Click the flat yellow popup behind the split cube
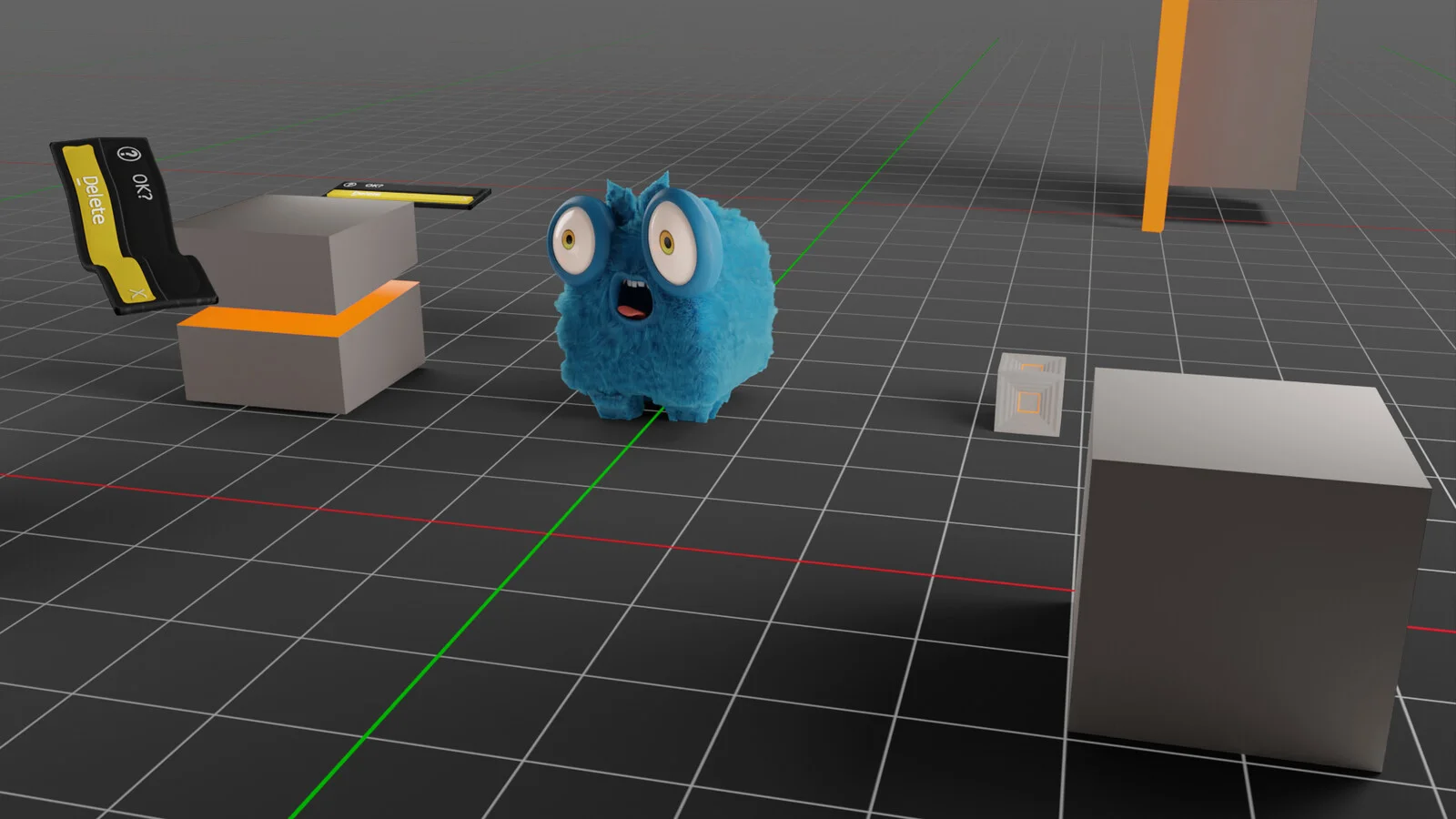Image resolution: width=1456 pixels, height=819 pixels. click(409, 194)
